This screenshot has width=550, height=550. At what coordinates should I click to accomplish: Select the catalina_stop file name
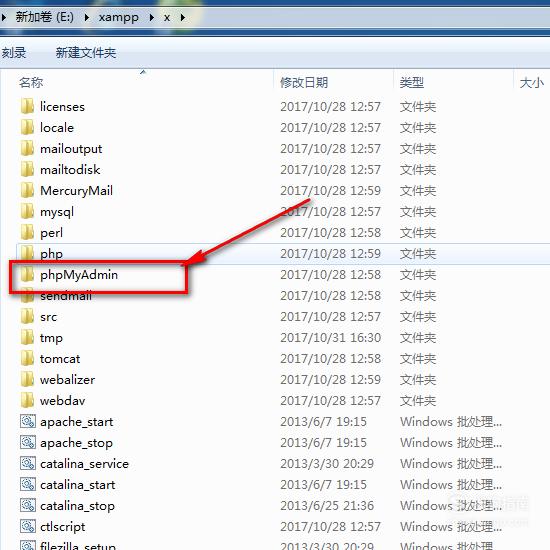click(x=78, y=506)
